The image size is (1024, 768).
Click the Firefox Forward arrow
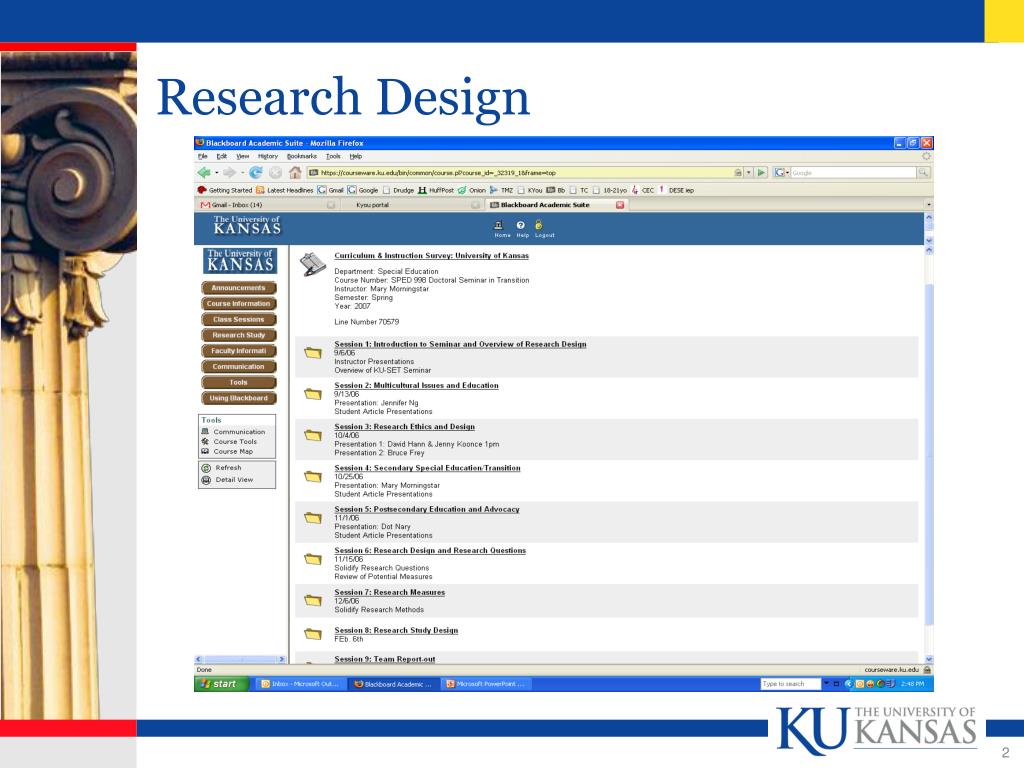229,172
